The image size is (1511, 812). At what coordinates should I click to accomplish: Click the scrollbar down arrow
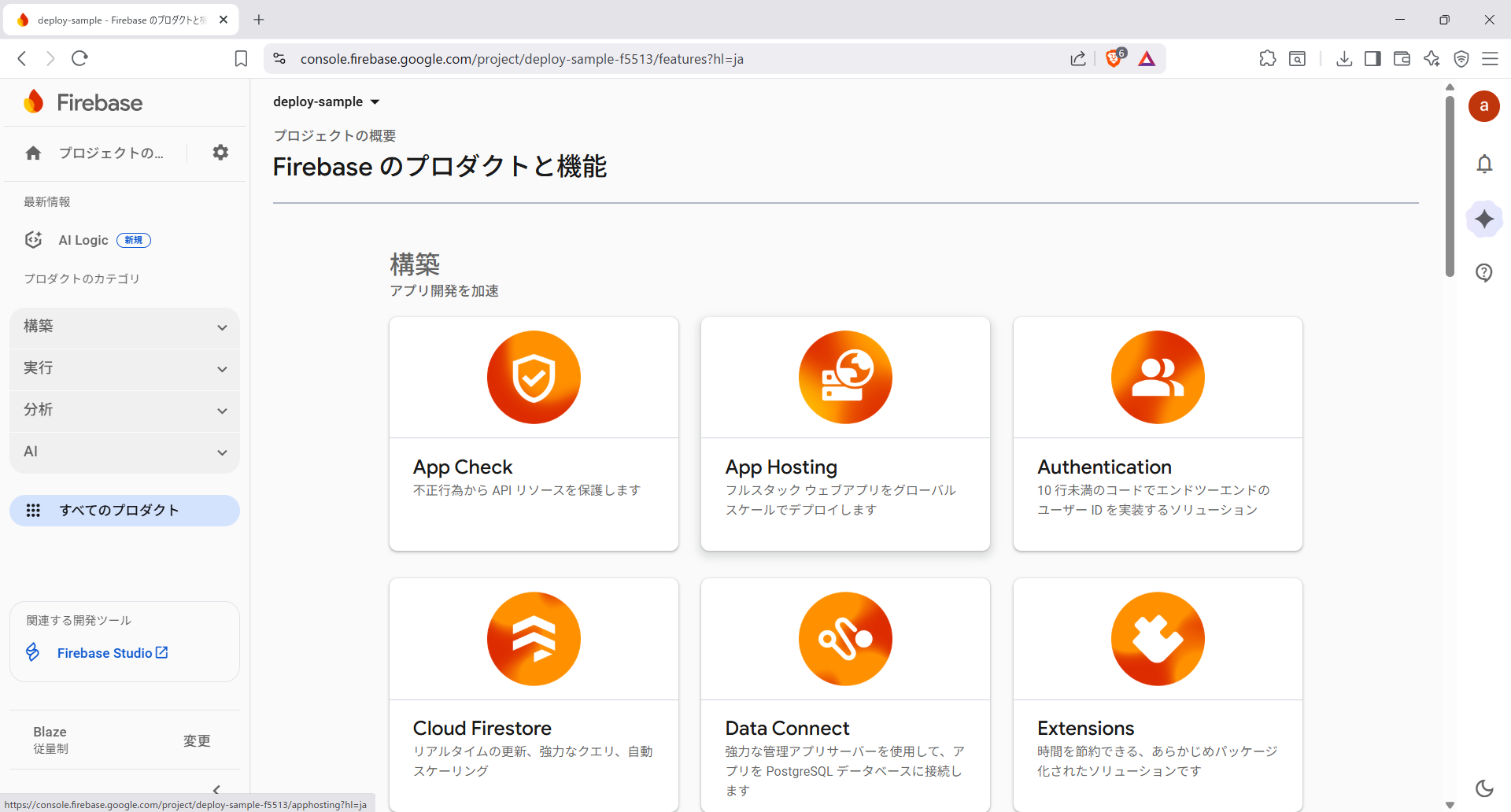1450,805
